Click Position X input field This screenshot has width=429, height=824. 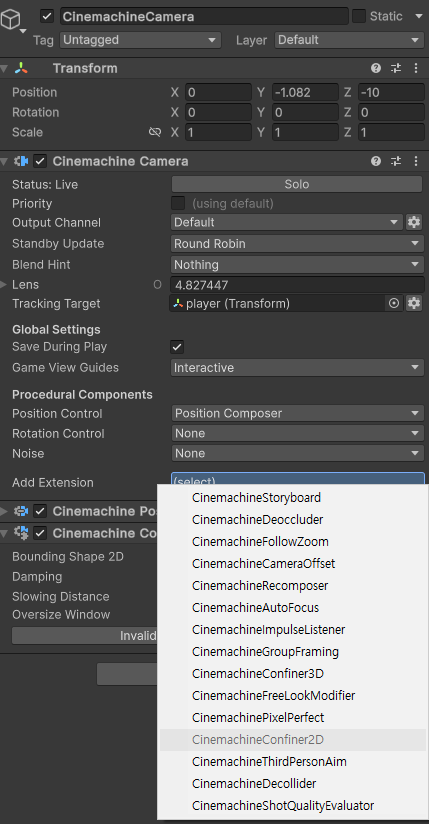(218, 92)
